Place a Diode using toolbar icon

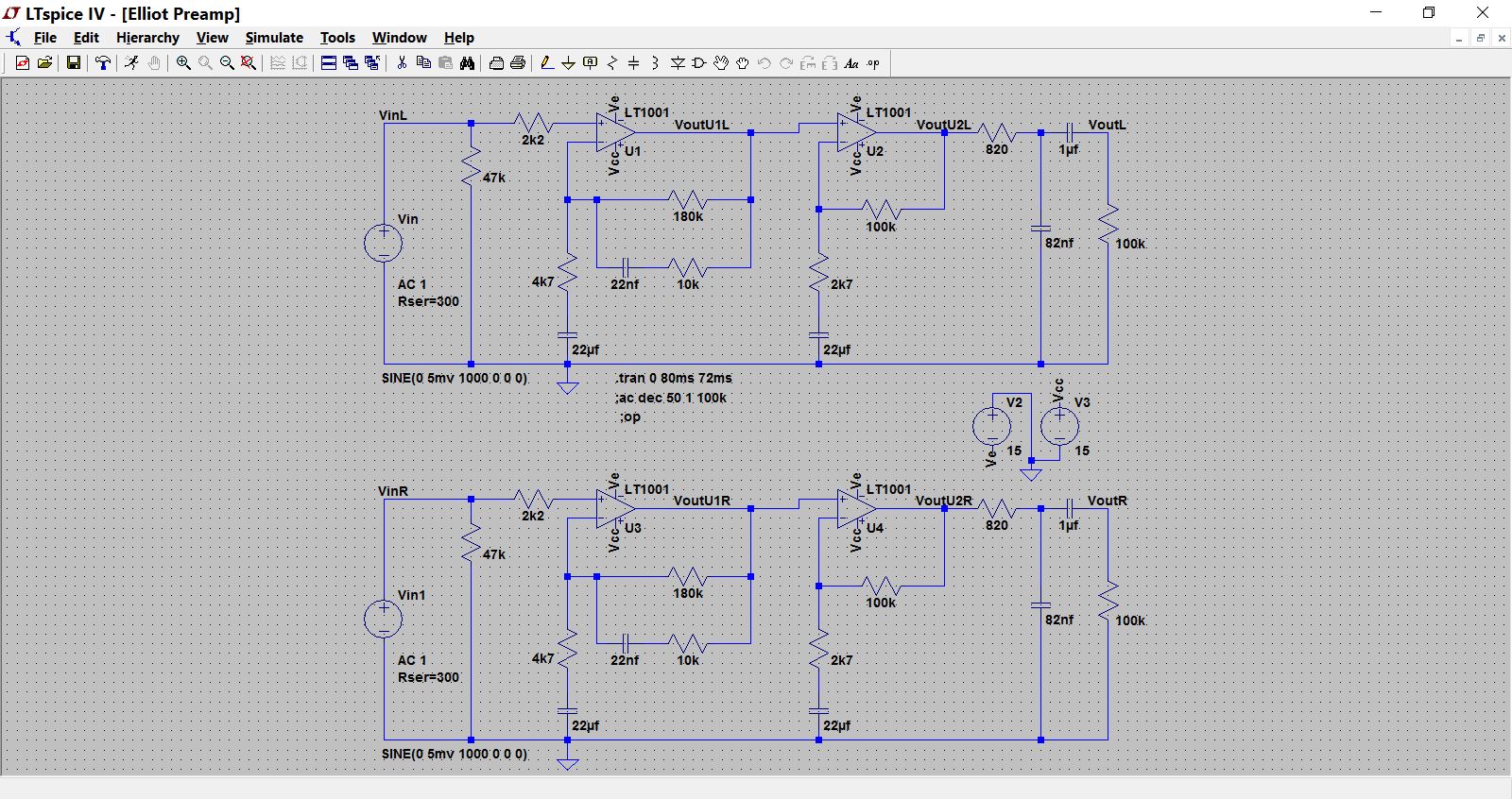click(678, 63)
